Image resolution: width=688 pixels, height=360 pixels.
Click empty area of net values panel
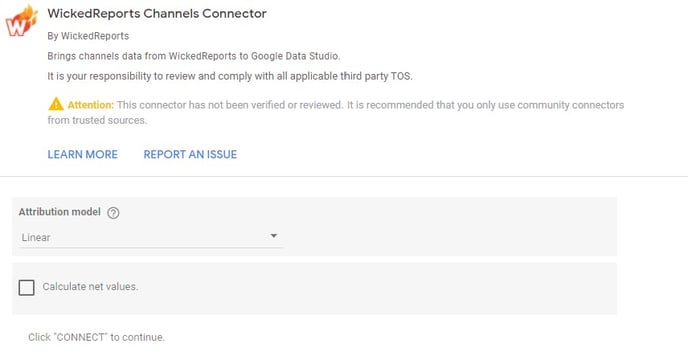pyautogui.click(x=377, y=288)
